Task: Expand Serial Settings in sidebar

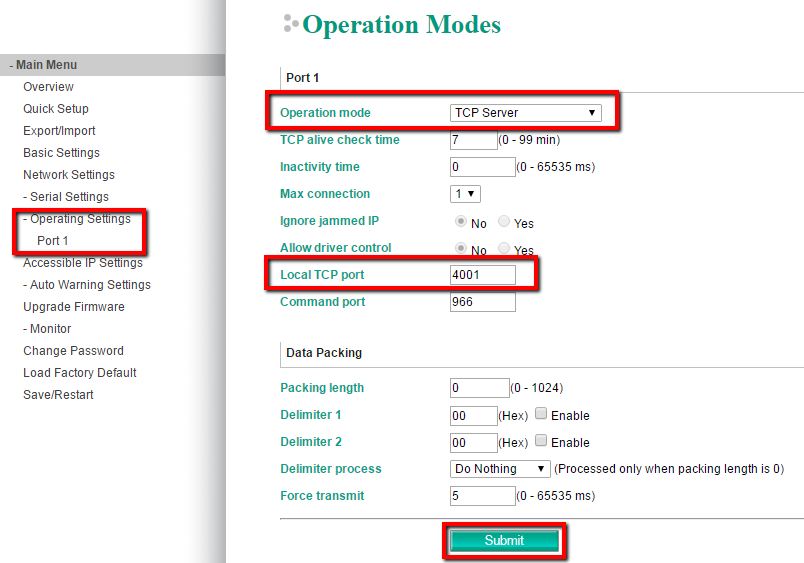Action: pos(66,197)
